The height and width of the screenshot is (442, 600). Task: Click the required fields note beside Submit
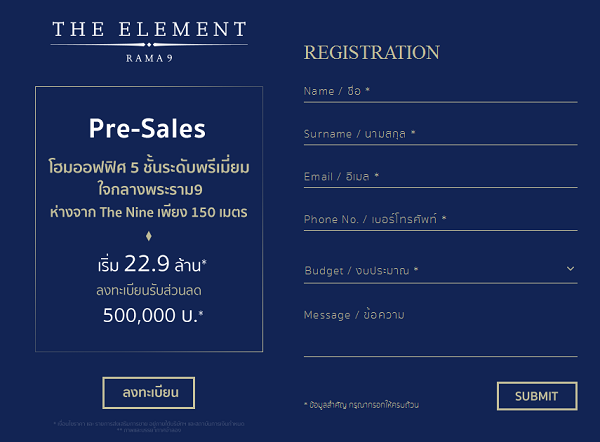click(x=361, y=405)
